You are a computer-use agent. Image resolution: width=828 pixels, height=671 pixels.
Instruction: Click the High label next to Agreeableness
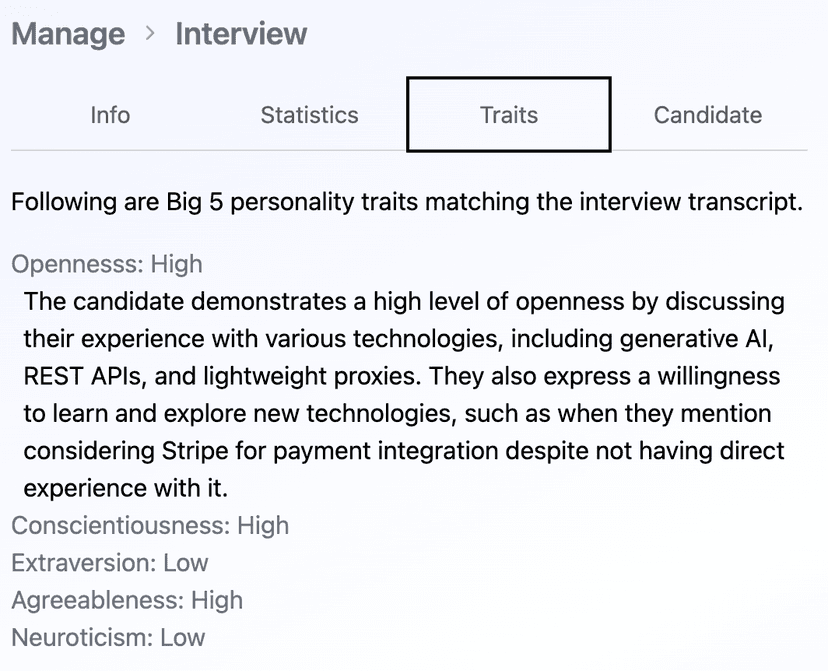point(216,601)
